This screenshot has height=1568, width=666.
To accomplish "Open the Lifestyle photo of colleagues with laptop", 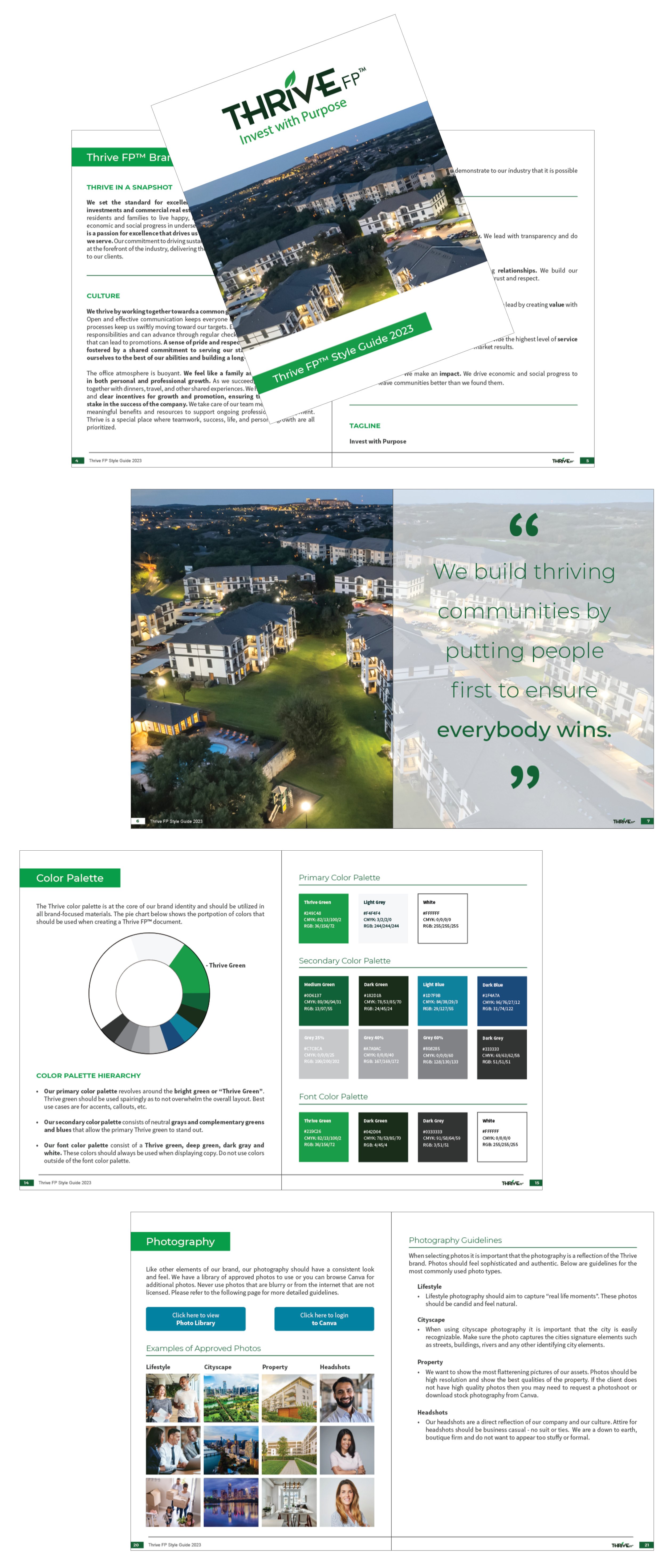I will point(173,1449).
